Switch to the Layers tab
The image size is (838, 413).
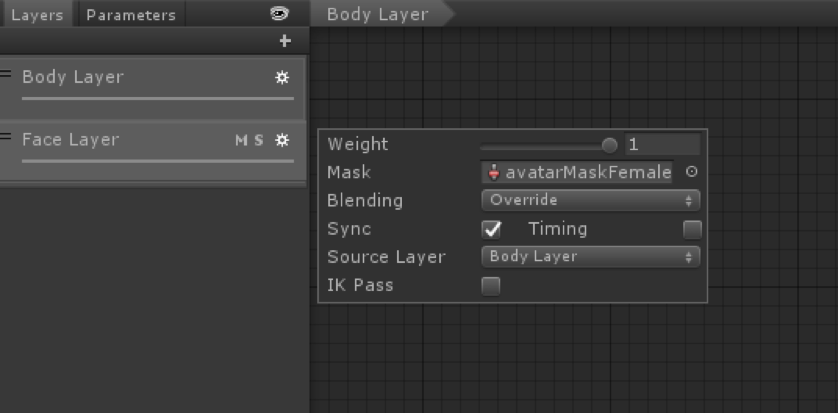[37, 15]
